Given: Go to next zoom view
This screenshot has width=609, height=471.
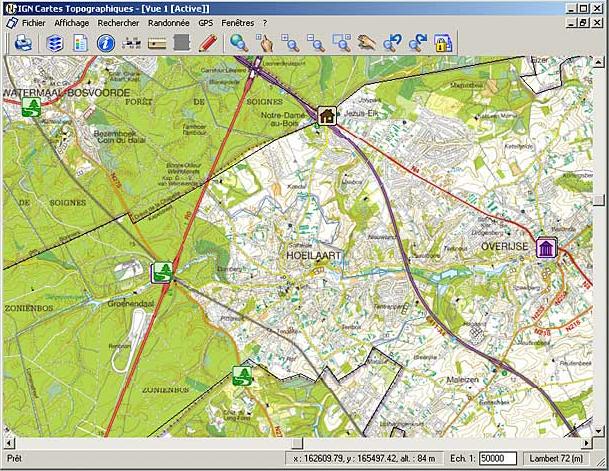Looking at the screenshot, I should 418,43.
